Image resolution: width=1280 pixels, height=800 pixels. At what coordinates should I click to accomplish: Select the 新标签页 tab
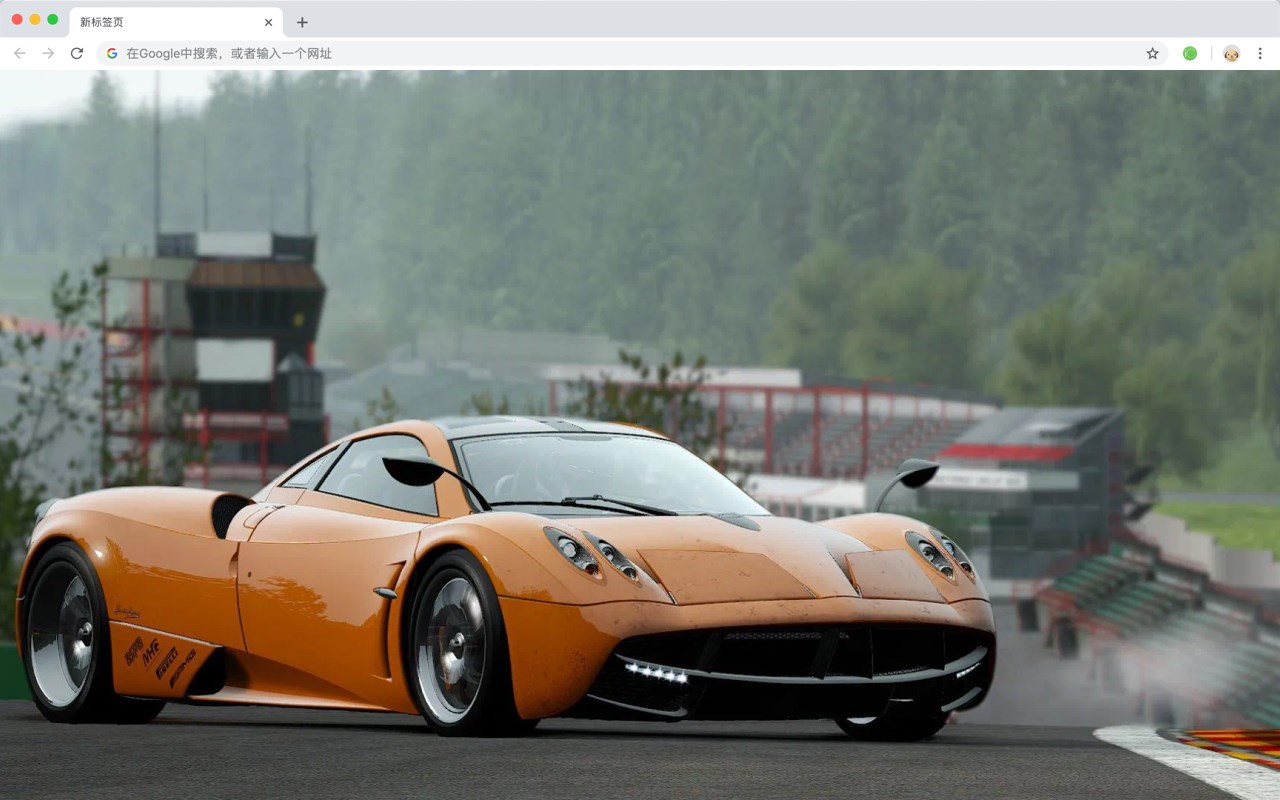tap(176, 22)
